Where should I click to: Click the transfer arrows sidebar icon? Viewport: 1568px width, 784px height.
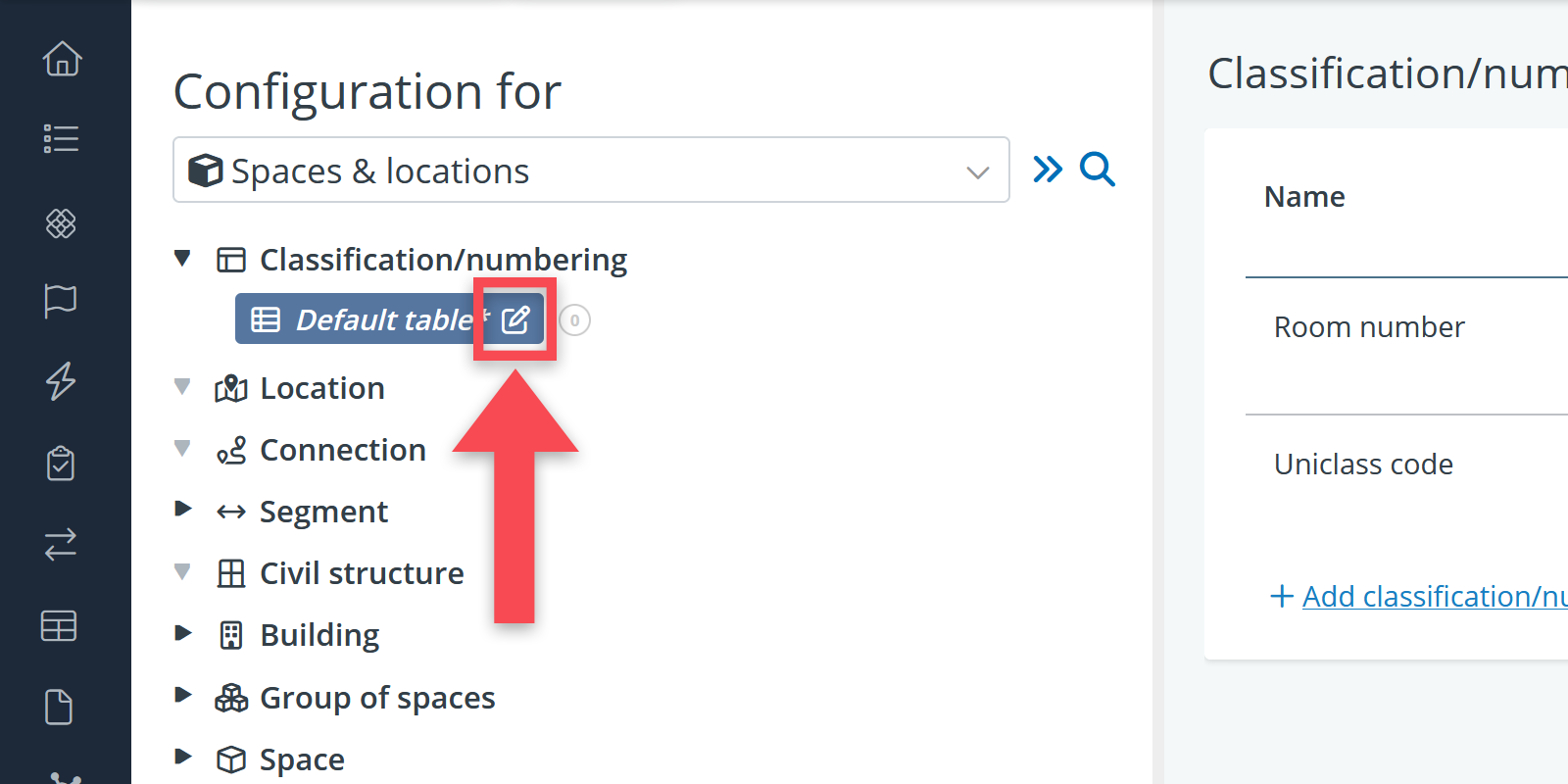point(61,544)
